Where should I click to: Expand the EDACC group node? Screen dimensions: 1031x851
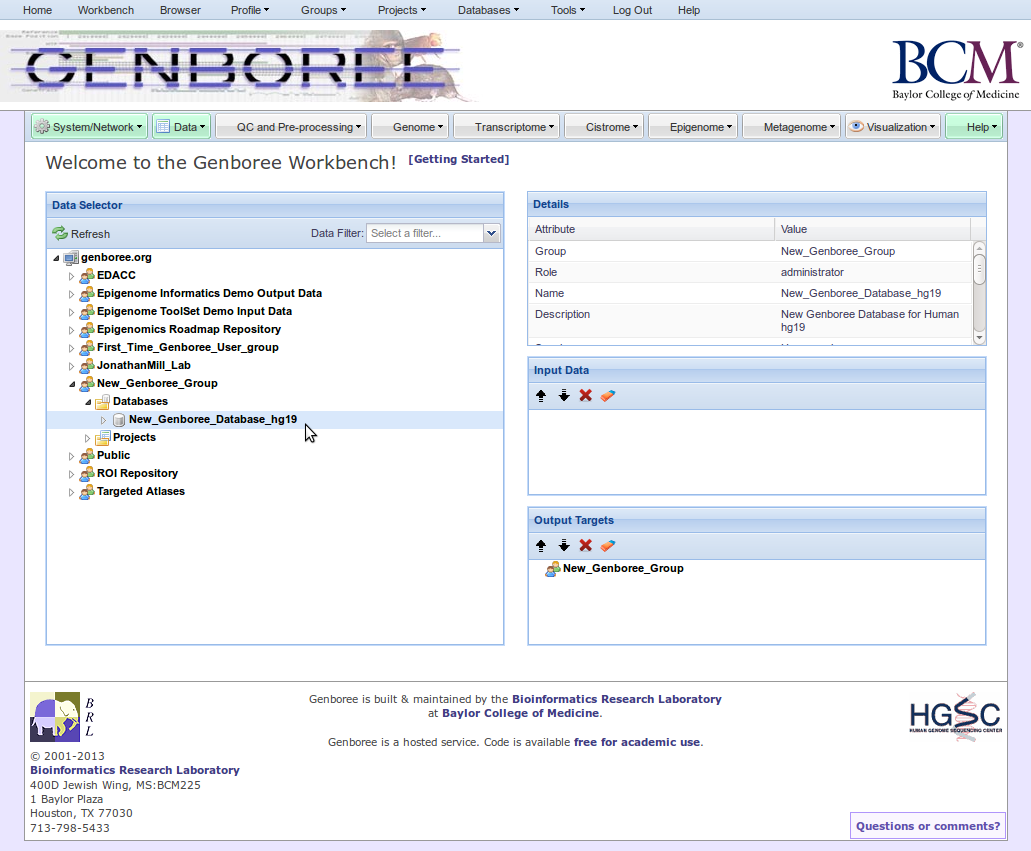pyautogui.click(x=71, y=276)
